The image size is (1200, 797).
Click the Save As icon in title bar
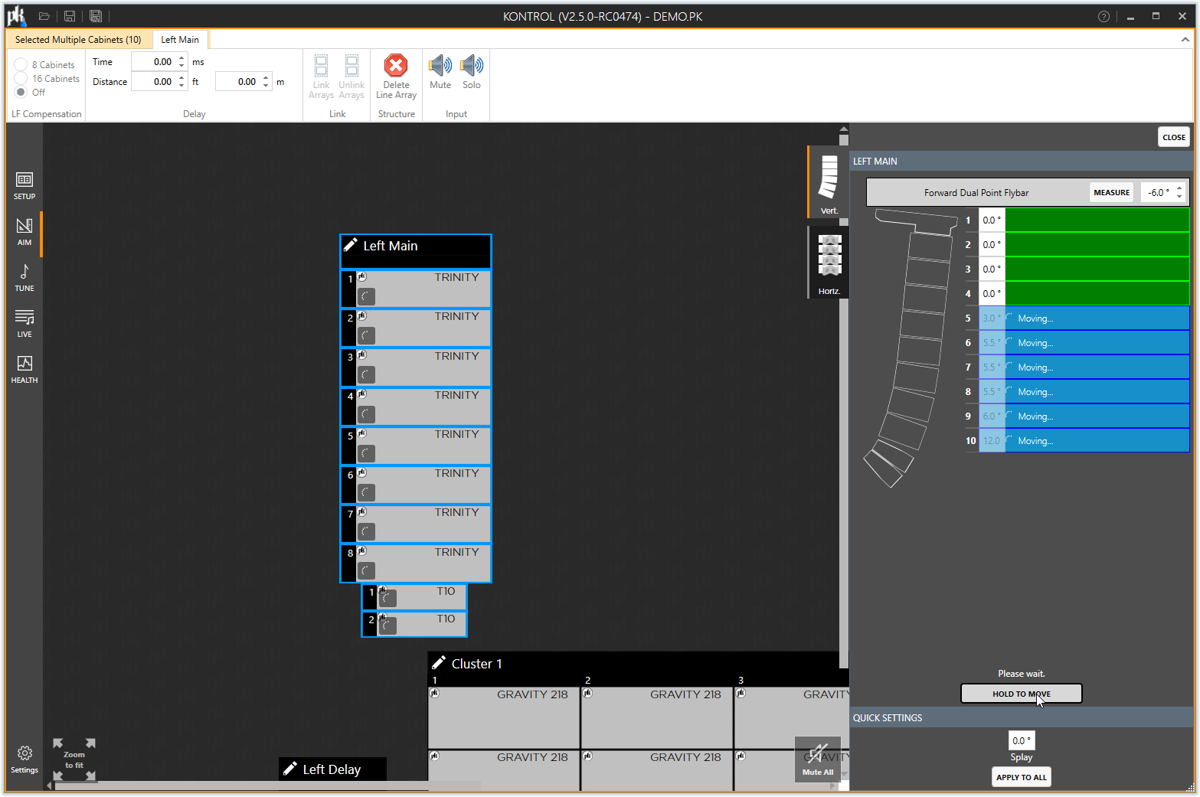click(x=96, y=16)
